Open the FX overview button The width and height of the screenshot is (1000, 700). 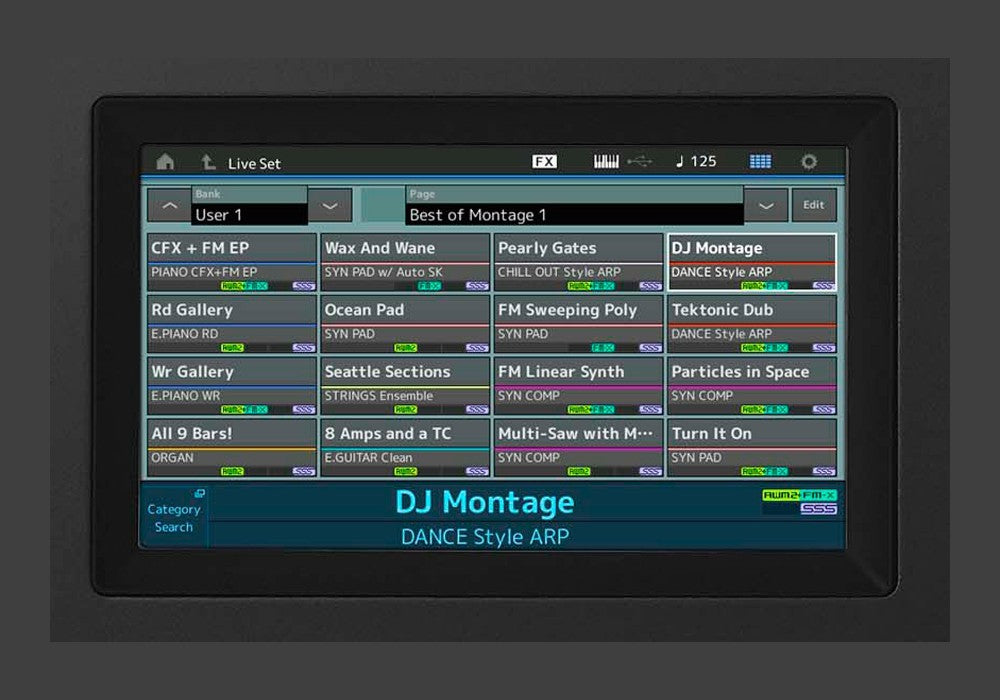click(544, 162)
